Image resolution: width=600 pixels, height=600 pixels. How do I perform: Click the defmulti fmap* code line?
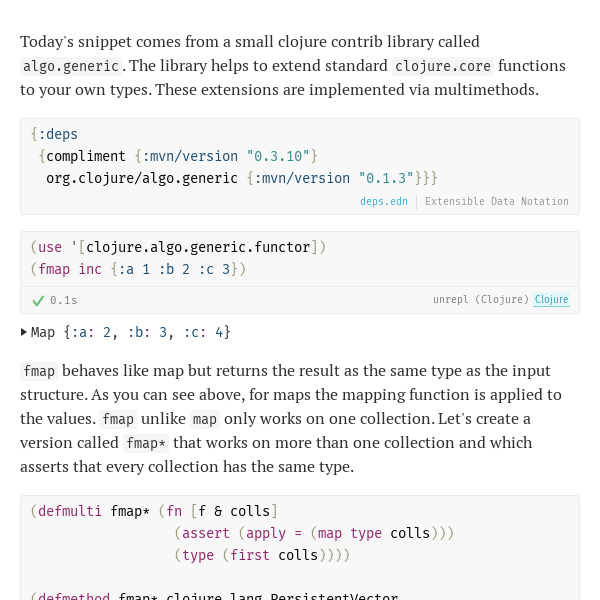click(154, 511)
